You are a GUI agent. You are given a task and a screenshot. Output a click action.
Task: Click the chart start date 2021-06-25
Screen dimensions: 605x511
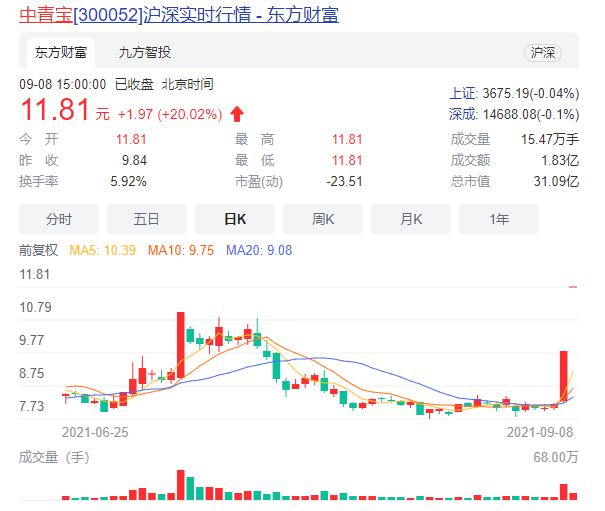click(95, 432)
